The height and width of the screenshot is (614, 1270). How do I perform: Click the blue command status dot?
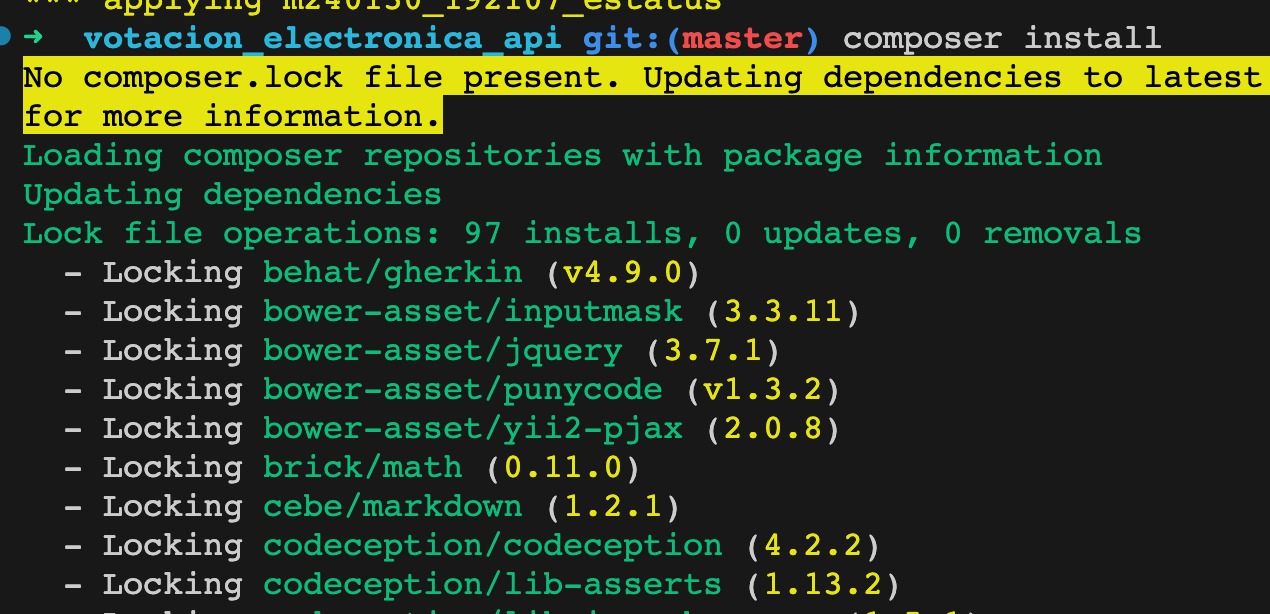tap(5, 37)
